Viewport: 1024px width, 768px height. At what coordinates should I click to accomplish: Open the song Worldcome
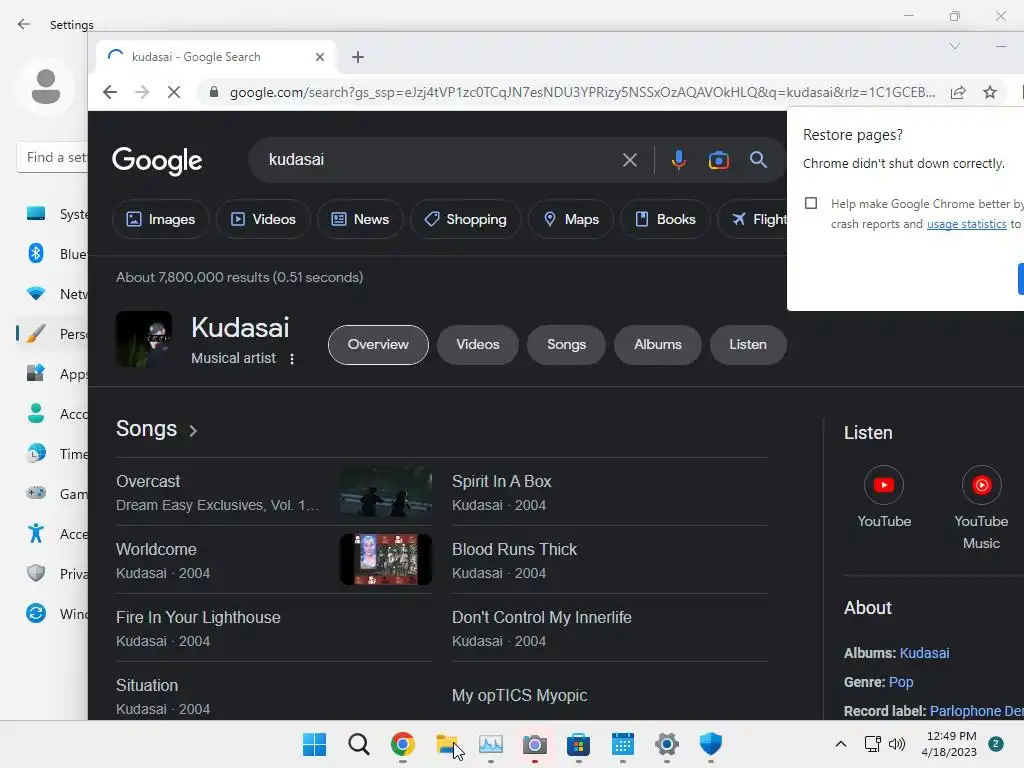coord(156,549)
